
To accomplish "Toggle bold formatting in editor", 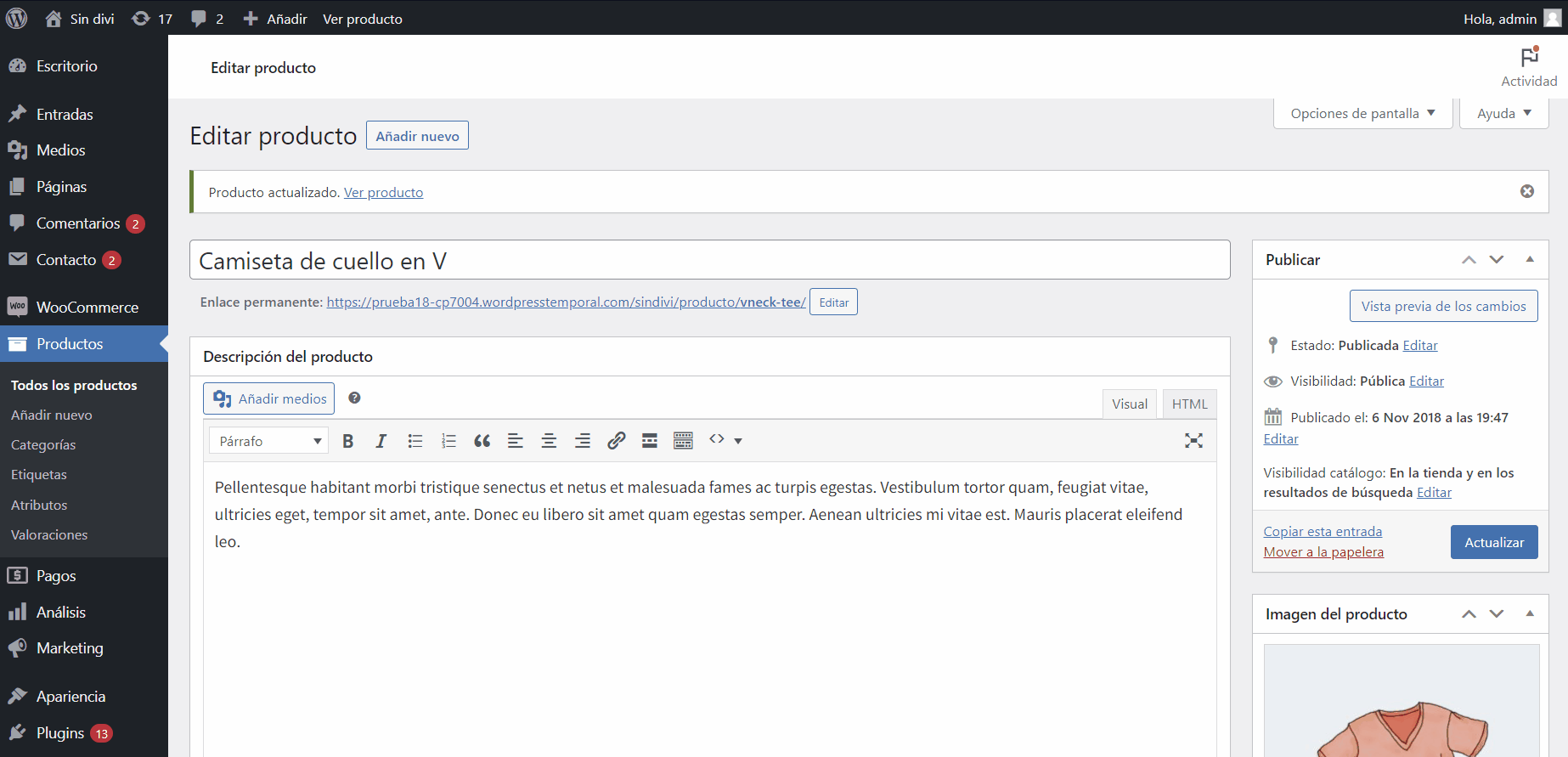I will pyautogui.click(x=347, y=441).
